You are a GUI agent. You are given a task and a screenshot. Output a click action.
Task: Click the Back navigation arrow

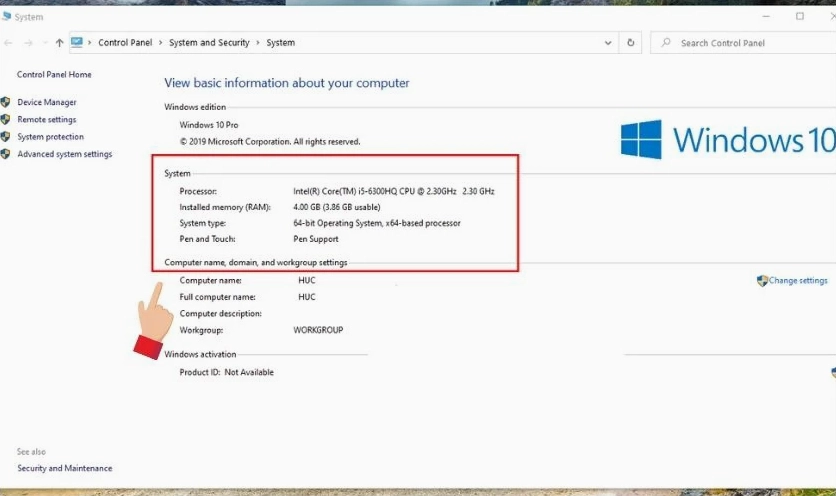[8, 43]
